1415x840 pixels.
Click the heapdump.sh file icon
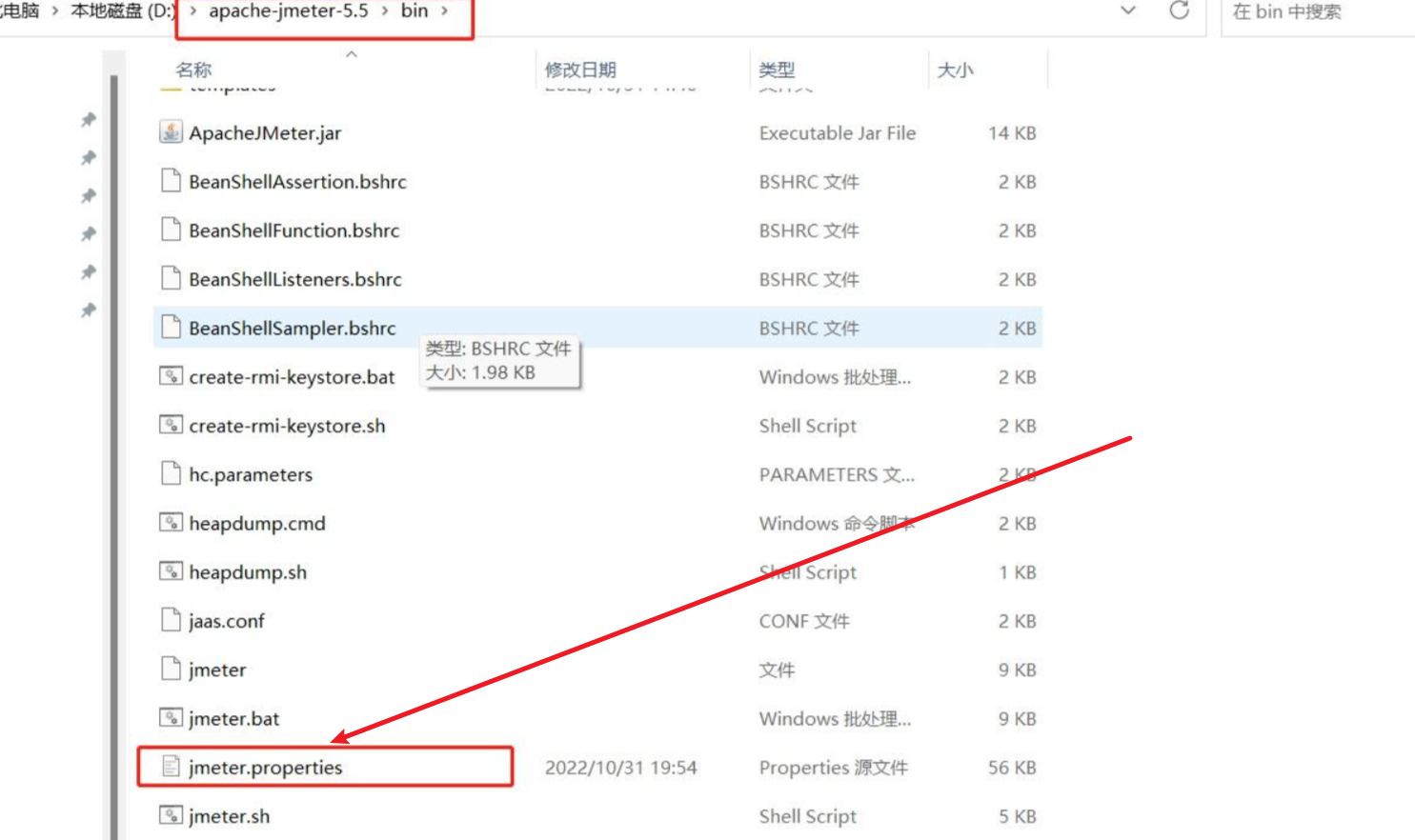(x=171, y=571)
